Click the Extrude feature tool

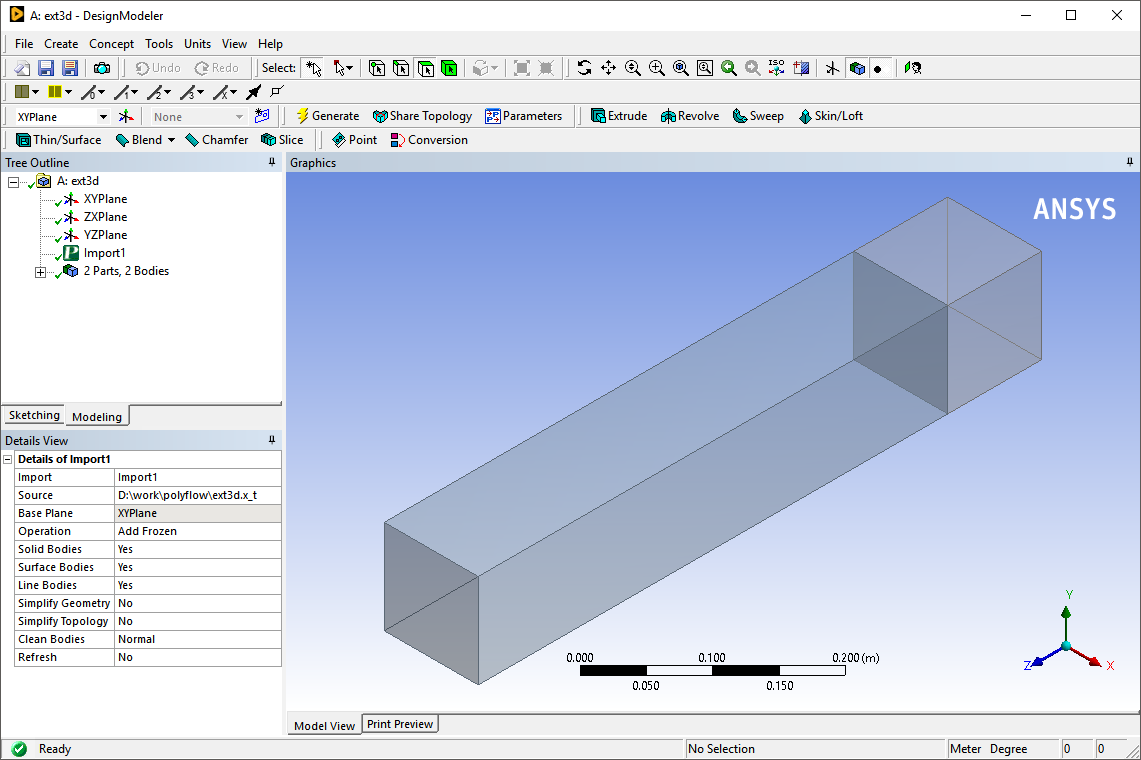click(619, 116)
